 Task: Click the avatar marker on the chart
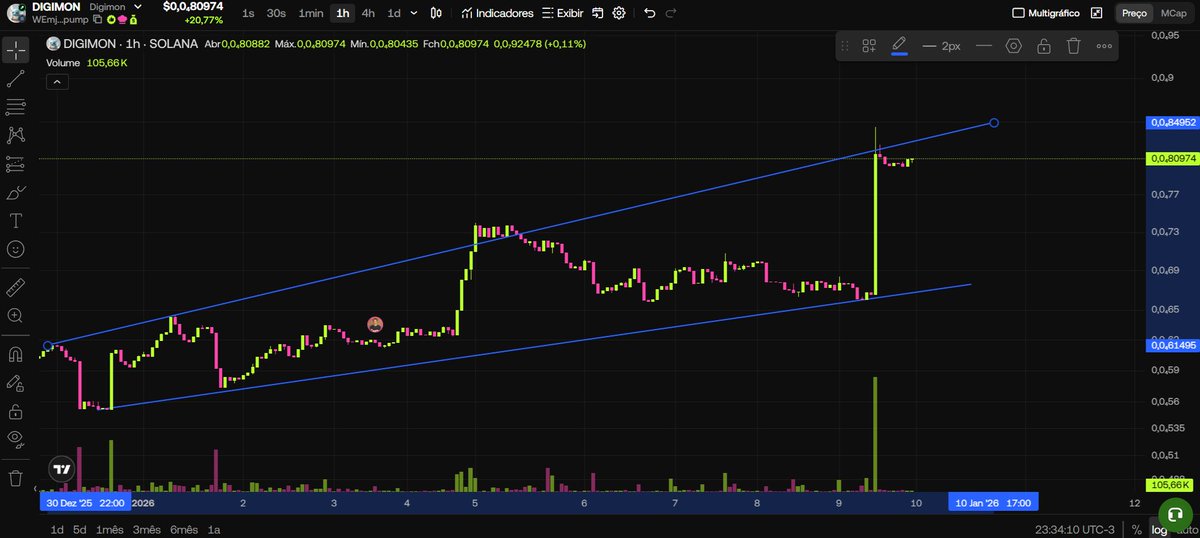coord(375,324)
